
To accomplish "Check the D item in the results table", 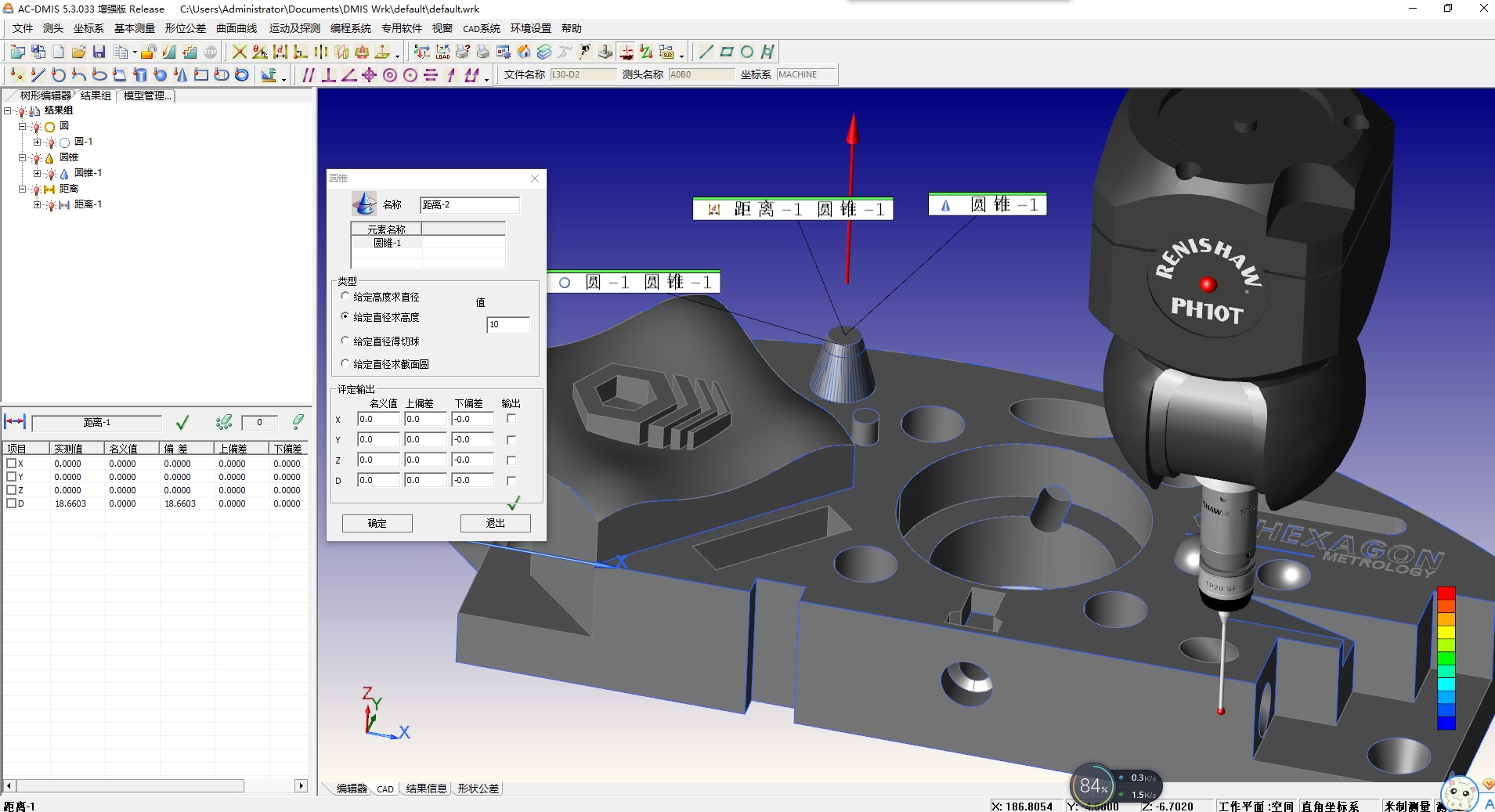I will tap(11, 503).
